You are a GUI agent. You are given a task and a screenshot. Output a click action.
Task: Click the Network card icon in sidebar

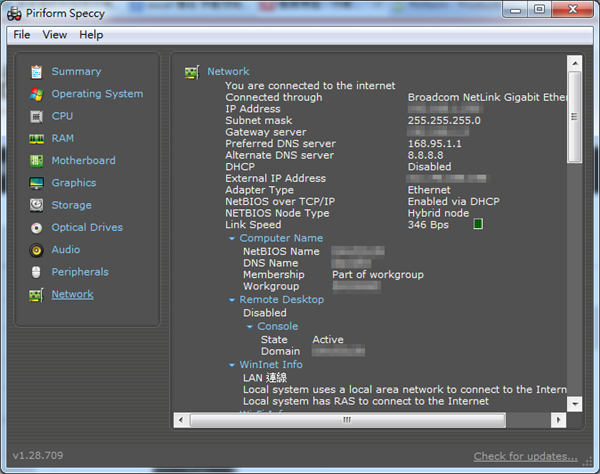click(x=36, y=295)
